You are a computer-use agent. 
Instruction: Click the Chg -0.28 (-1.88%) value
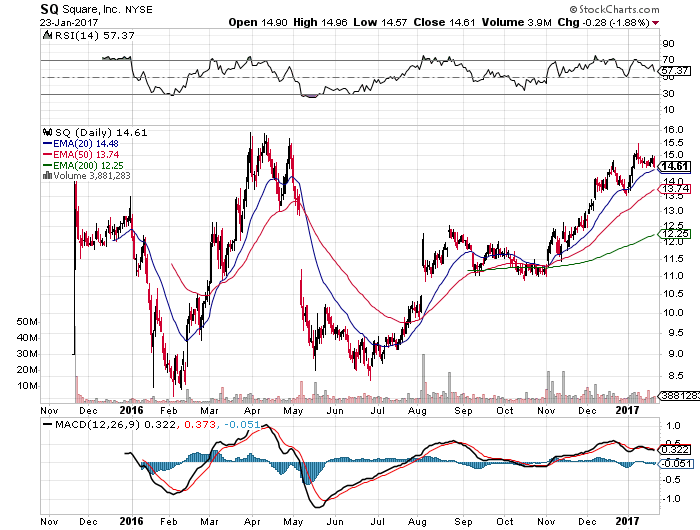pos(604,22)
